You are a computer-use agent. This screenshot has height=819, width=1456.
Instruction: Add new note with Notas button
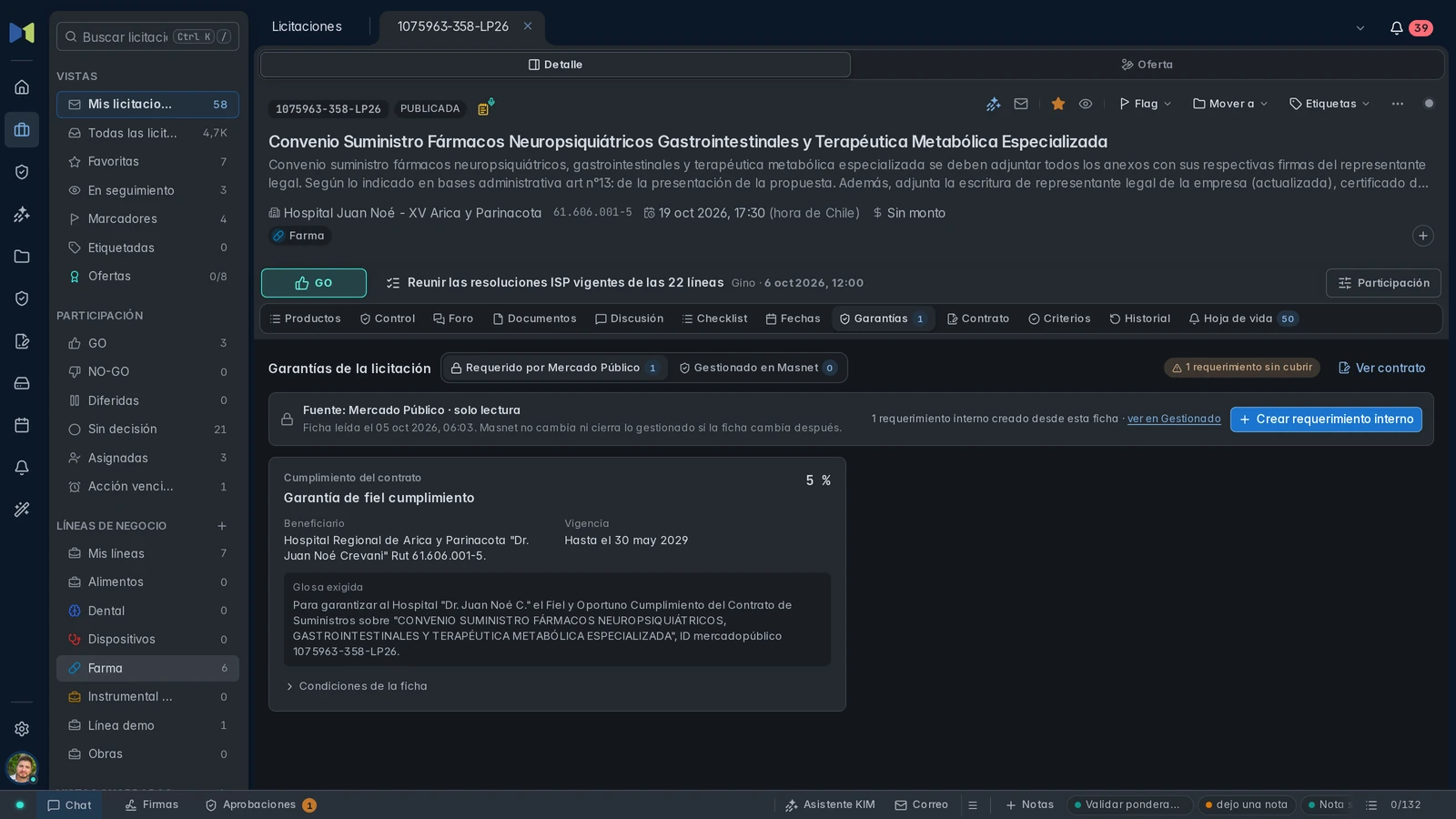pyautogui.click(x=1029, y=805)
